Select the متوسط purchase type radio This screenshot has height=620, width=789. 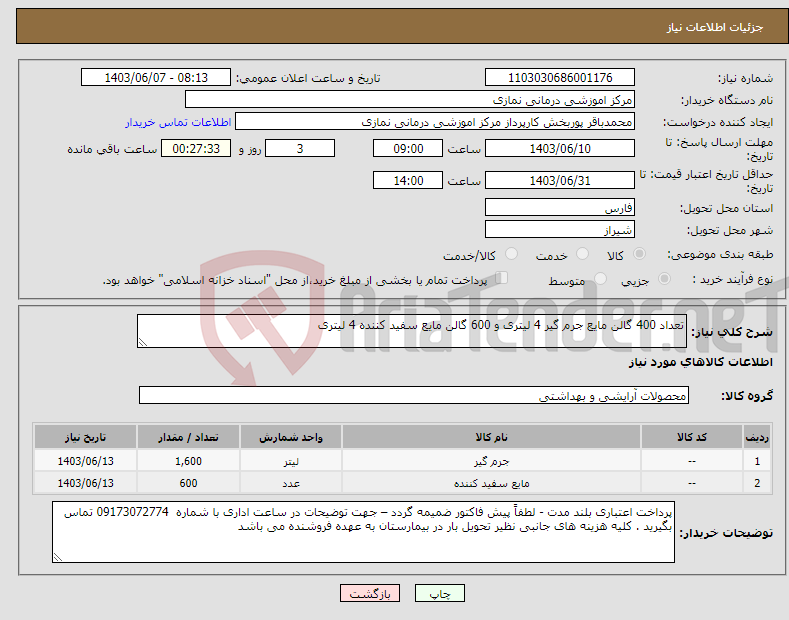pos(600,278)
